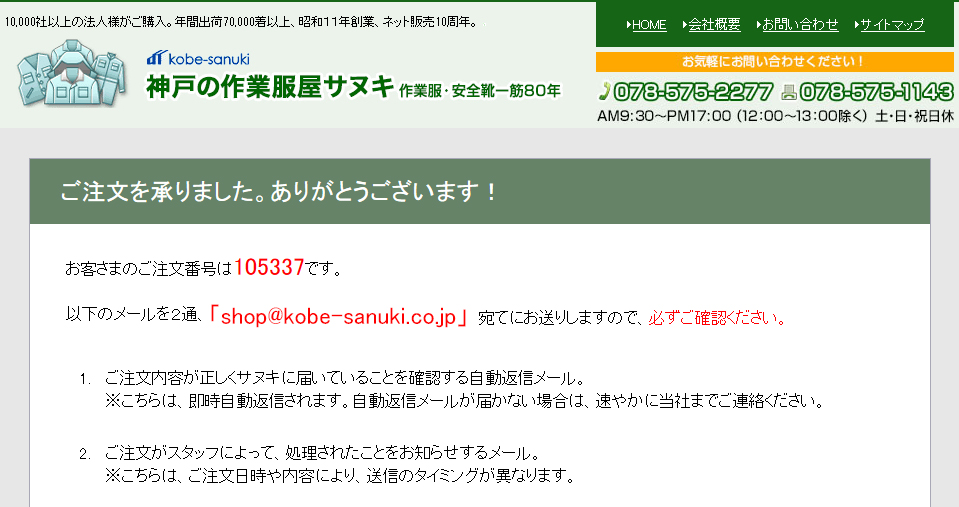Click the green telephone handset icon

click(604, 92)
